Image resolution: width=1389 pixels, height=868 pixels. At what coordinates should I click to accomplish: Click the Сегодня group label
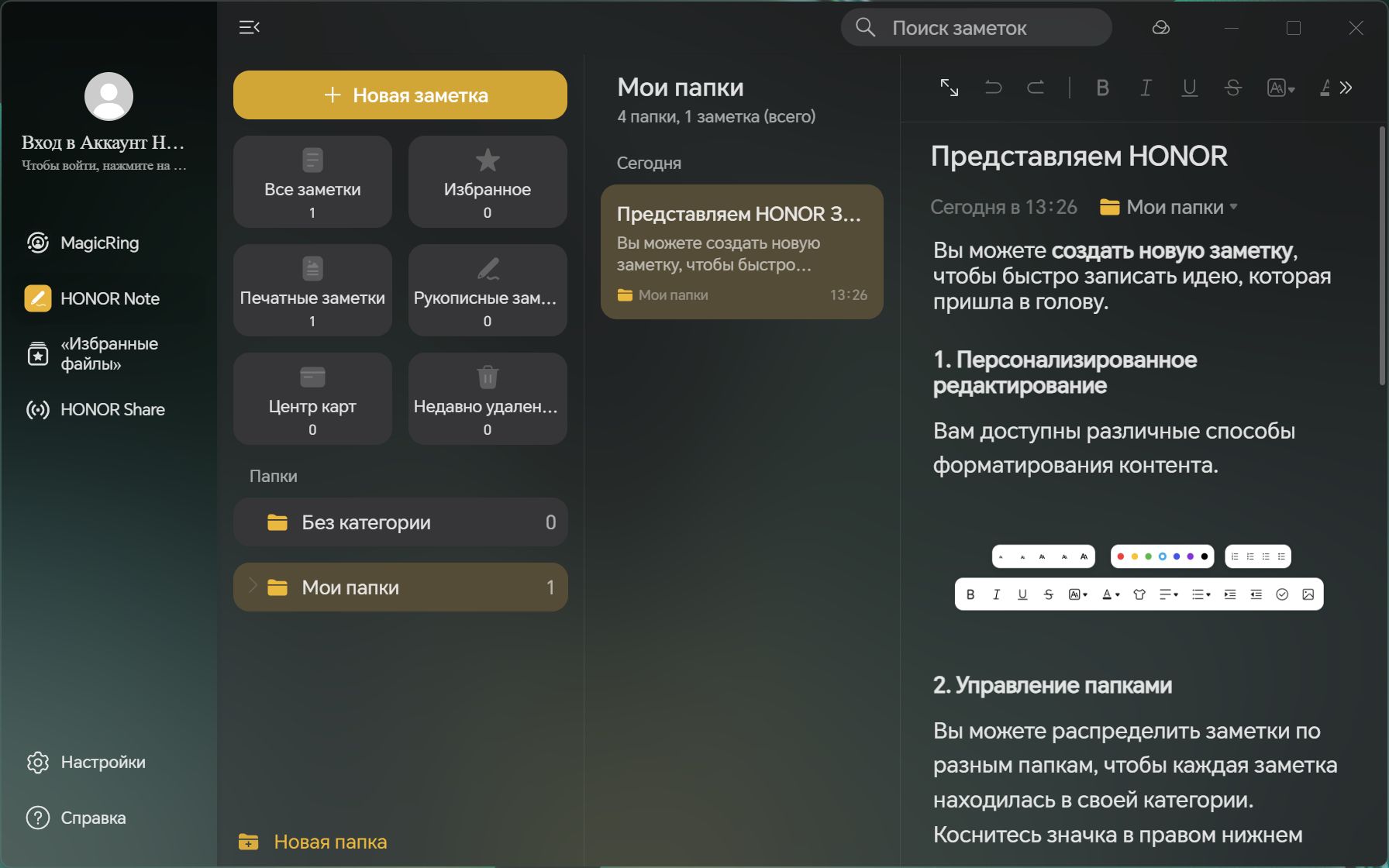click(649, 164)
